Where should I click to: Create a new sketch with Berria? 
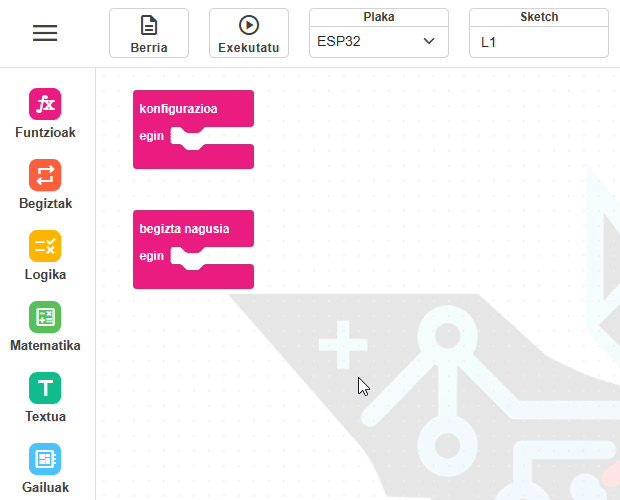(x=149, y=33)
